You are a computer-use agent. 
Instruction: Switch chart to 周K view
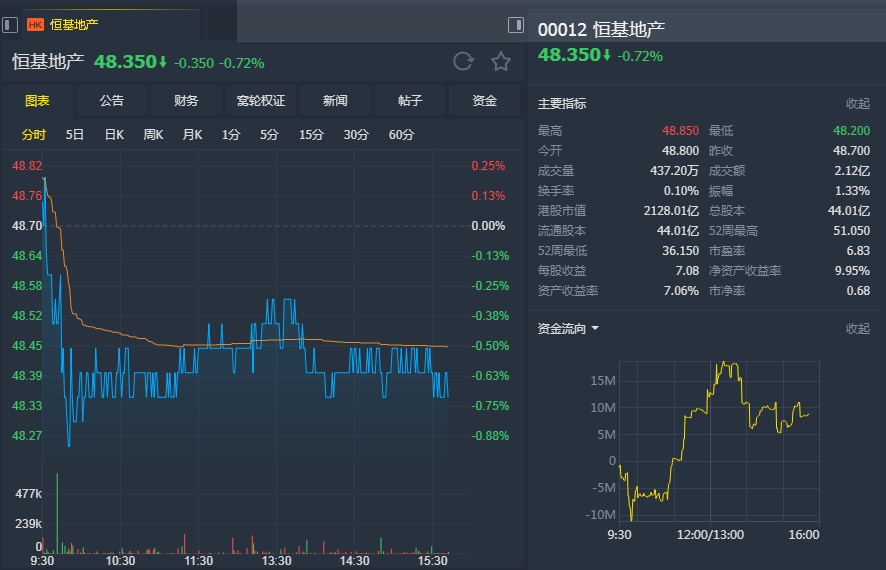(153, 135)
